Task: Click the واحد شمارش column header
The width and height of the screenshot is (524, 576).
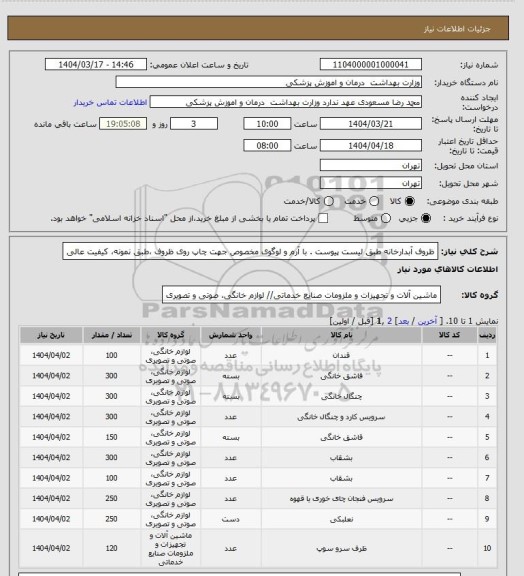Action: 230,335
